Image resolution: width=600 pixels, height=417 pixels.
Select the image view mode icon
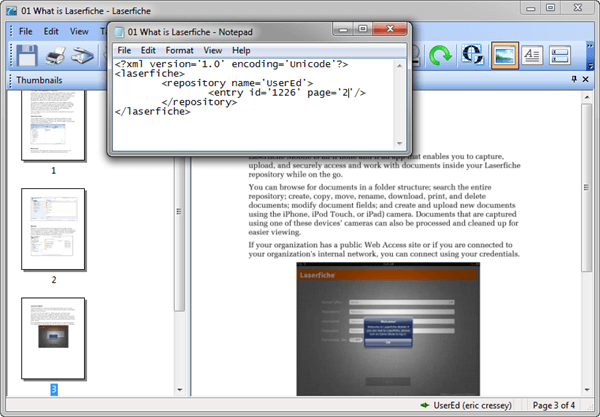(x=505, y=56)
